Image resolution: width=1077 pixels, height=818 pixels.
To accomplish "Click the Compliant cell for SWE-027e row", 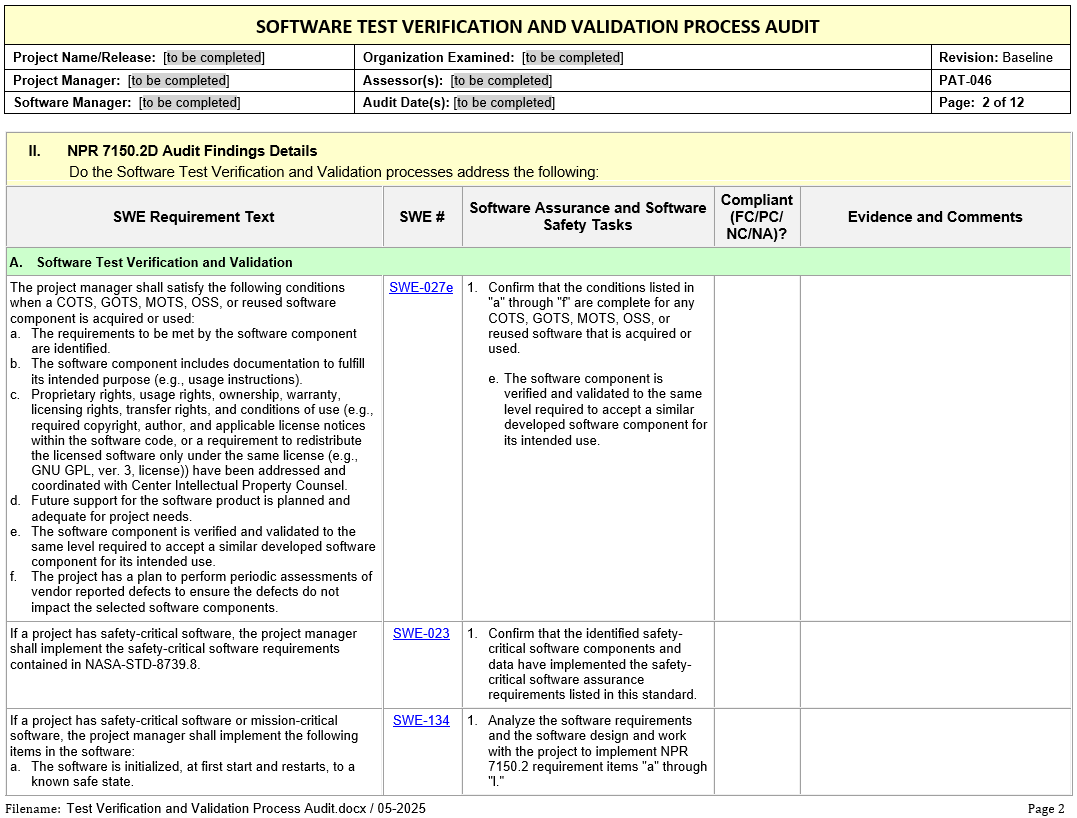I will click(x=757, y=447).
